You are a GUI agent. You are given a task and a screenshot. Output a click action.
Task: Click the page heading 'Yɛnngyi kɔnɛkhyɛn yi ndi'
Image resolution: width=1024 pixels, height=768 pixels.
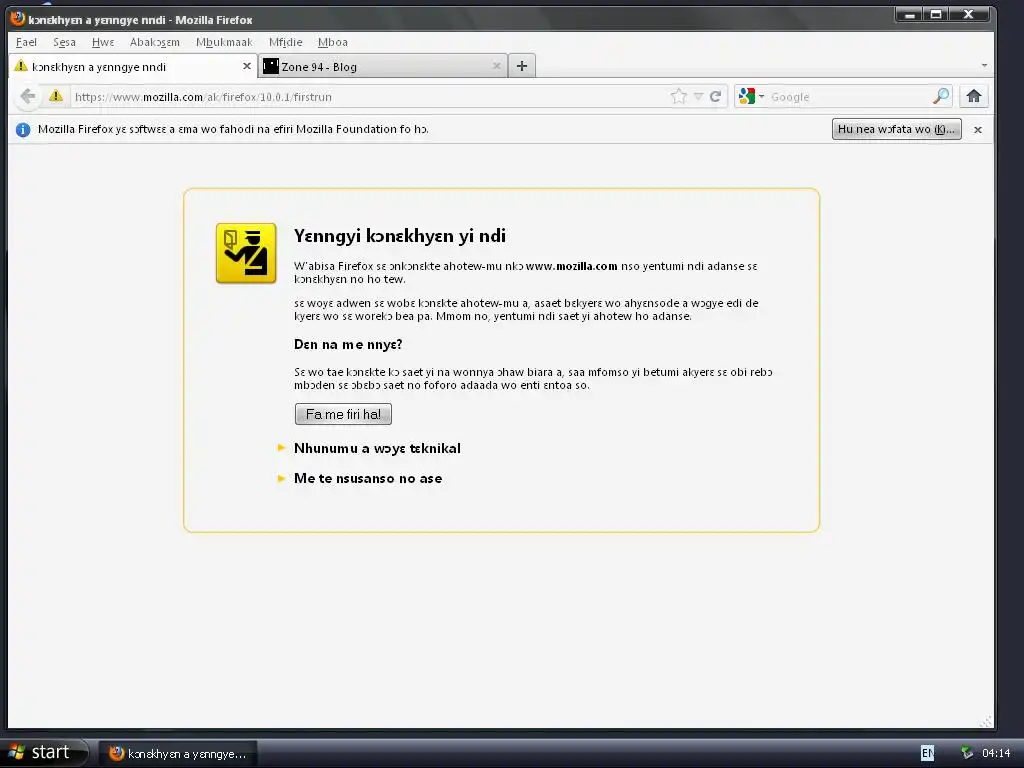point(400,236)
